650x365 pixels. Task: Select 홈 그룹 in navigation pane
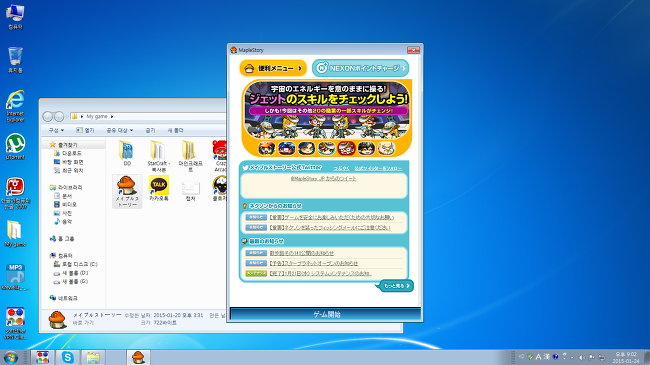coord(66,238)
